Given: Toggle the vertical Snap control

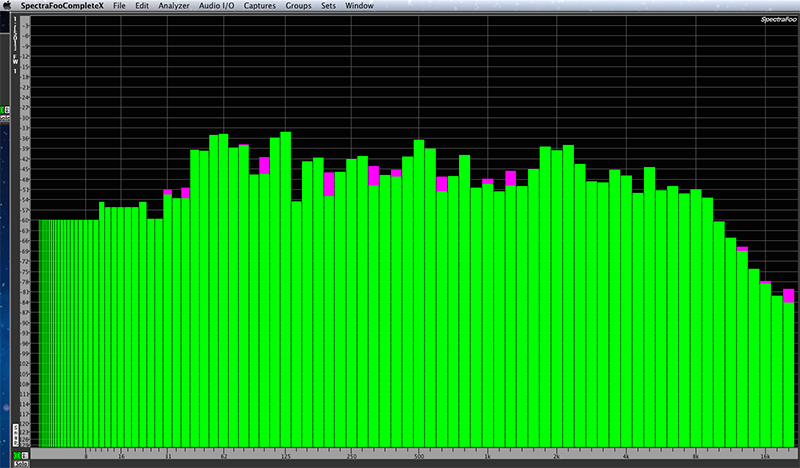Looking at the screenshot, I should click(x=15, y=435).
